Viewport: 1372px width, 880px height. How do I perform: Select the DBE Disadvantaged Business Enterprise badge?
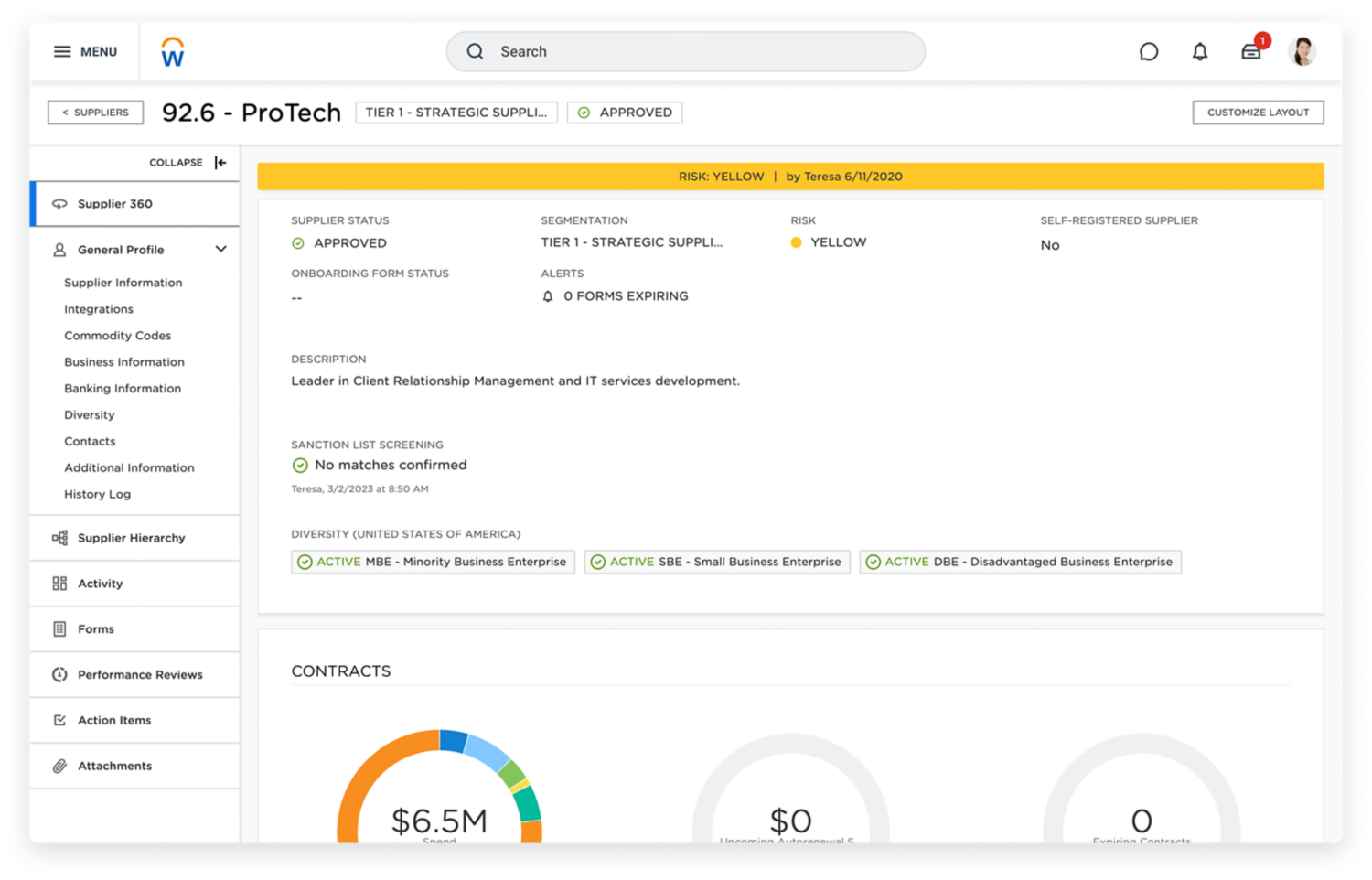(x=1020, y=562)
